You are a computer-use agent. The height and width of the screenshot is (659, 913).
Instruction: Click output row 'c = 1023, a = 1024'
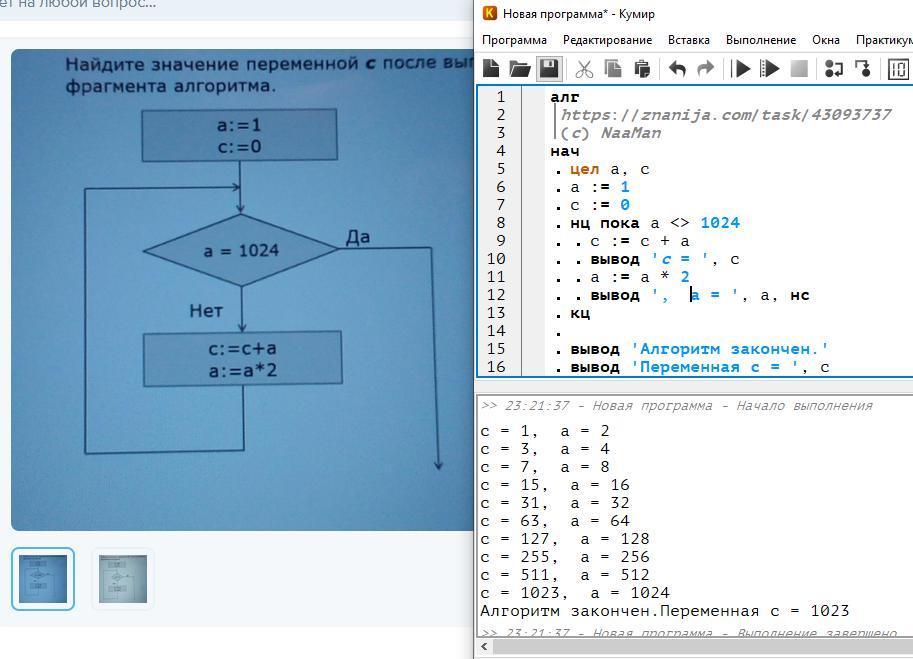[575, 593]
